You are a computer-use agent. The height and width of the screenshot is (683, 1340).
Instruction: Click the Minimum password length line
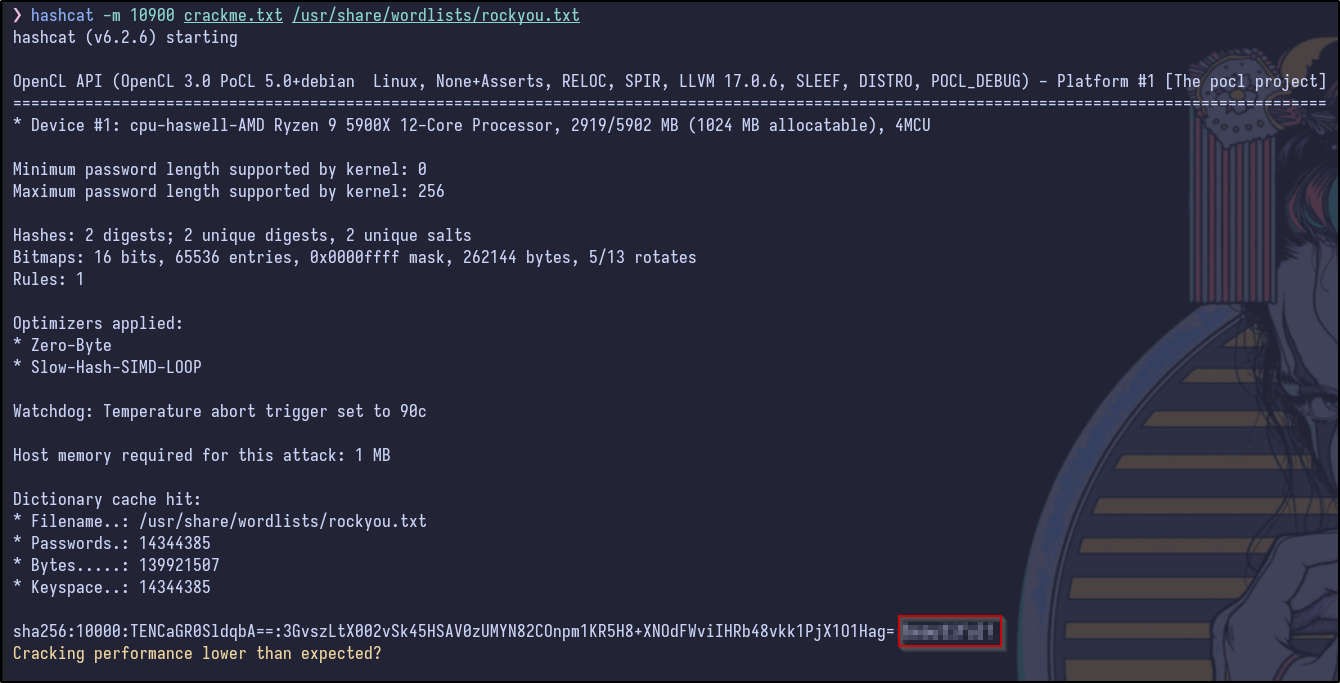(x=219, y=170)
